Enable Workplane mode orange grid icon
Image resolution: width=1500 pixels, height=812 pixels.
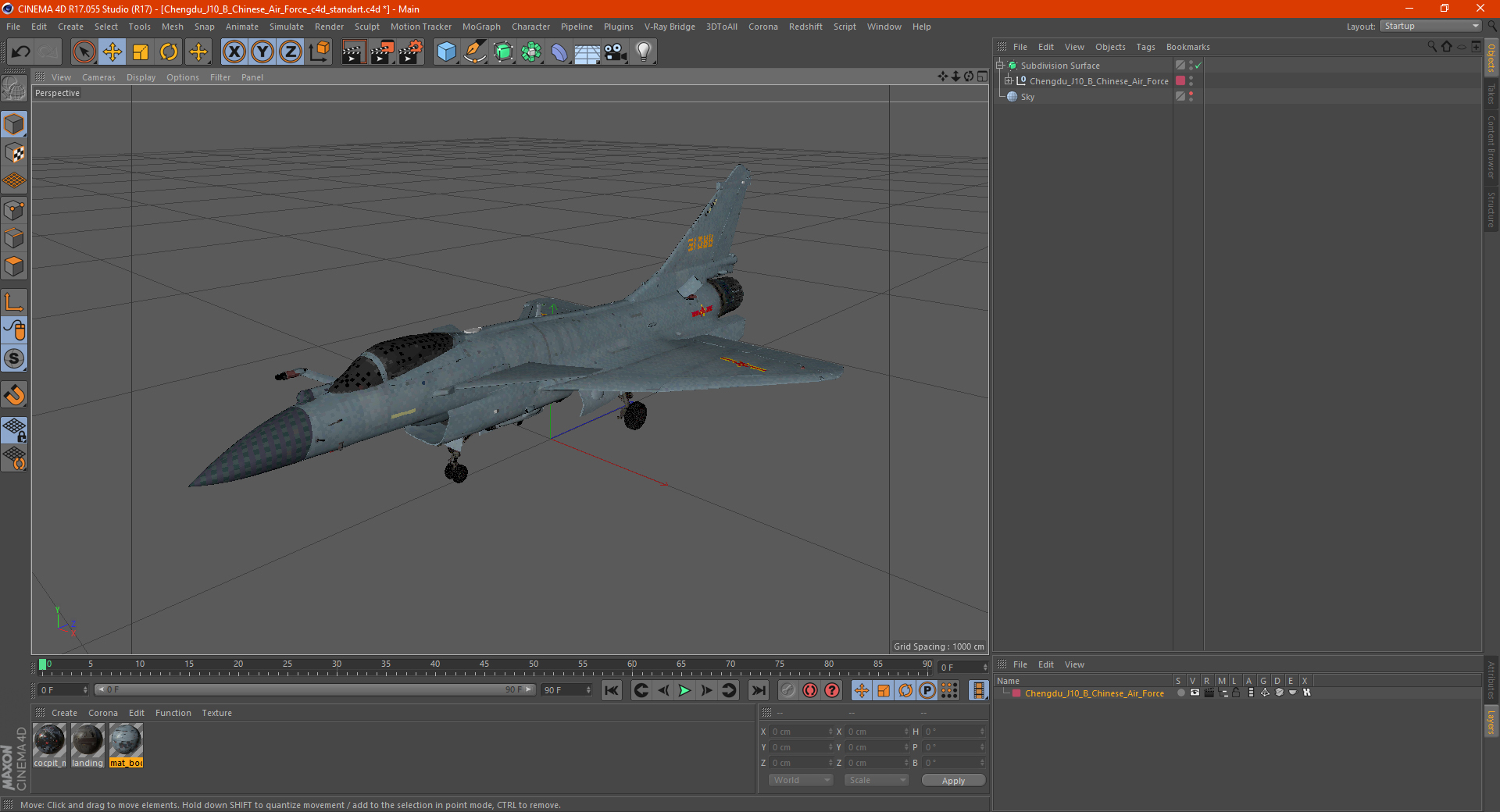14,181
